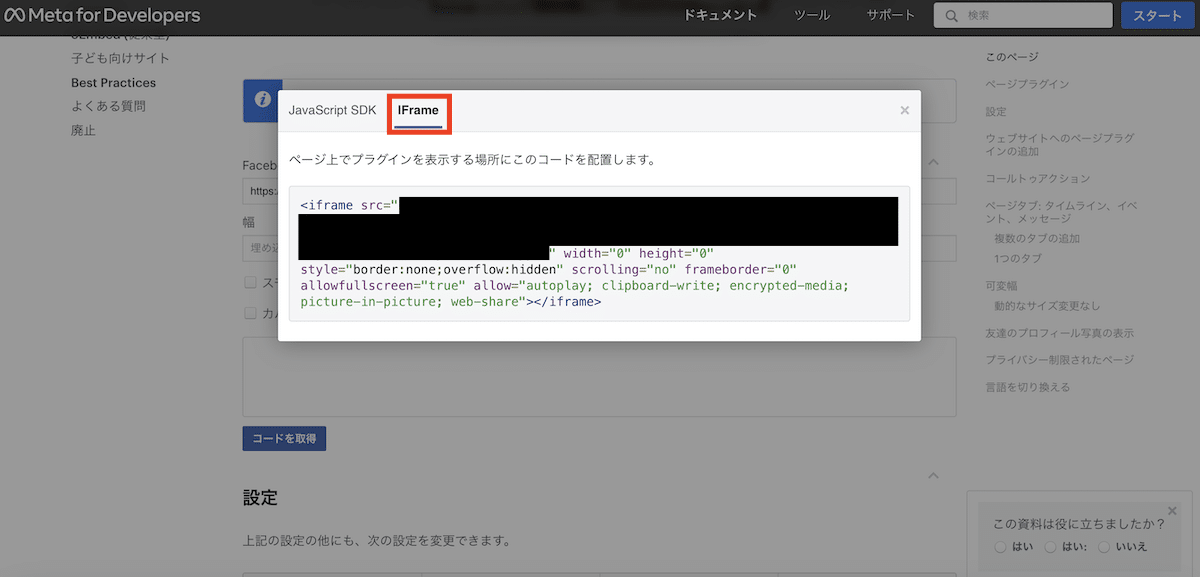Screen dimensions: 1200x577
Task: Open the ドキュメント menu
Action: 721,16
